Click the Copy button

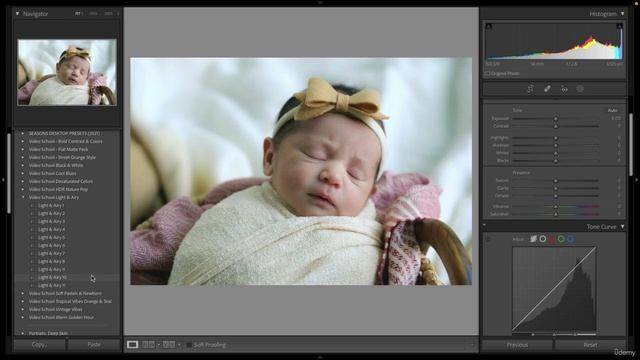pyautogui.click(x=39, y=344)
